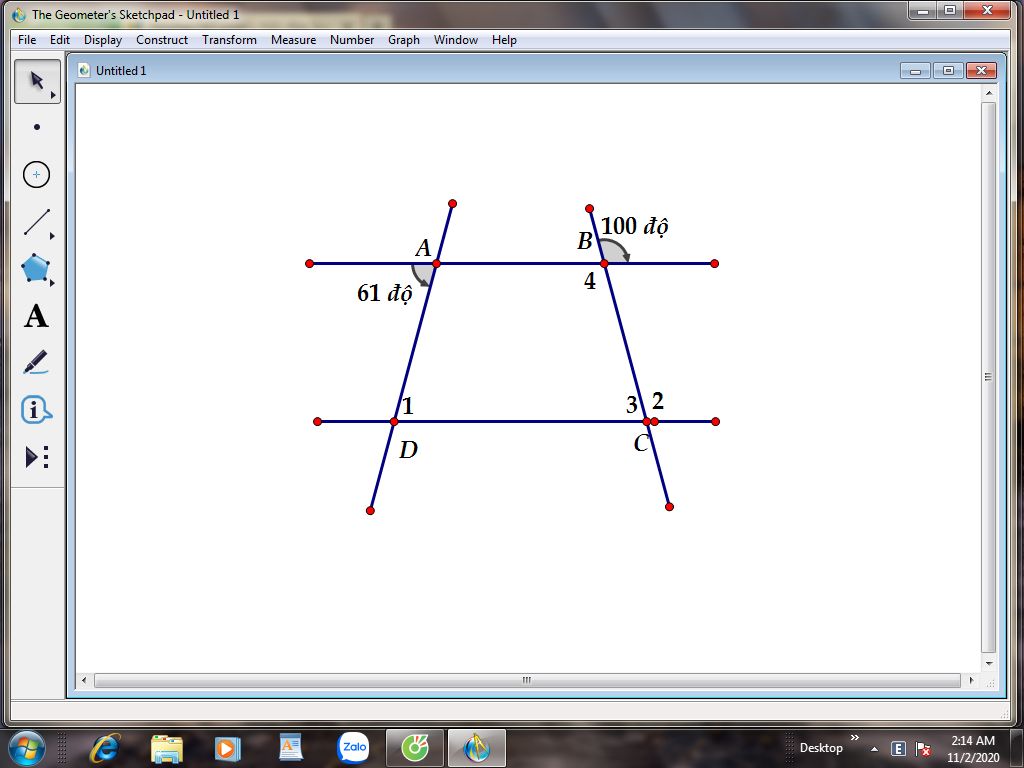Open the Help menu
The width and height of the screenshot is (1024, 768).
(x=504, y=40)
